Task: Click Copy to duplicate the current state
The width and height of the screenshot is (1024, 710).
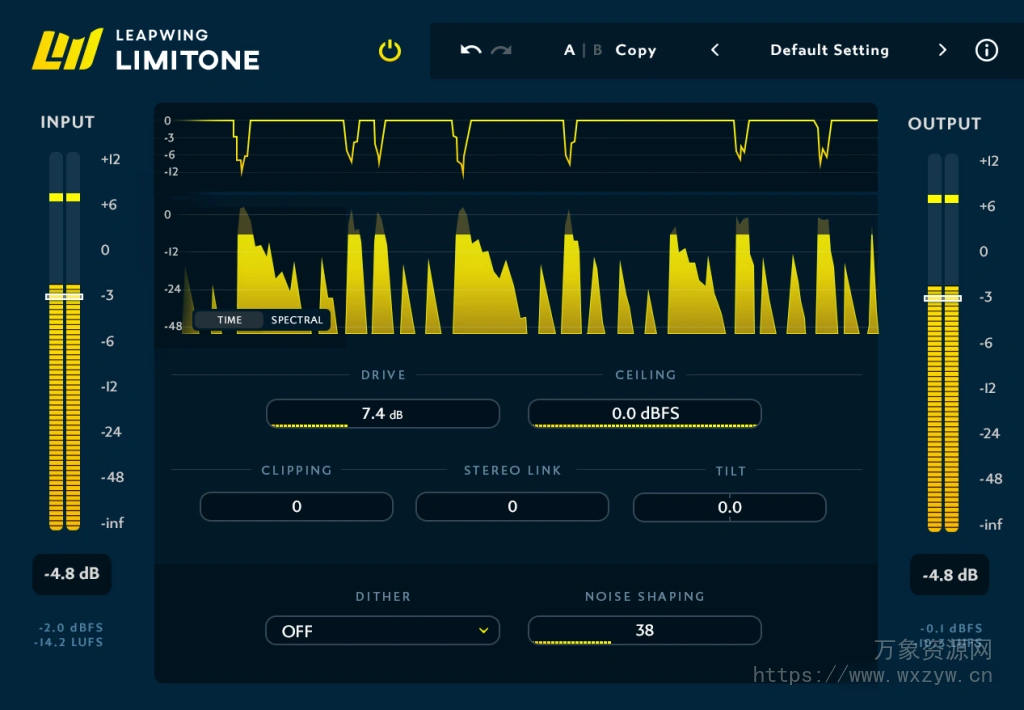Action: [636, 50]
